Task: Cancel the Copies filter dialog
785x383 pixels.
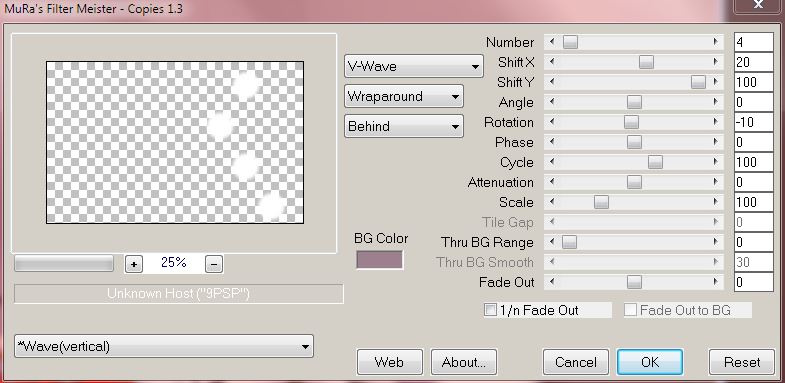Action: coord(576,362)
